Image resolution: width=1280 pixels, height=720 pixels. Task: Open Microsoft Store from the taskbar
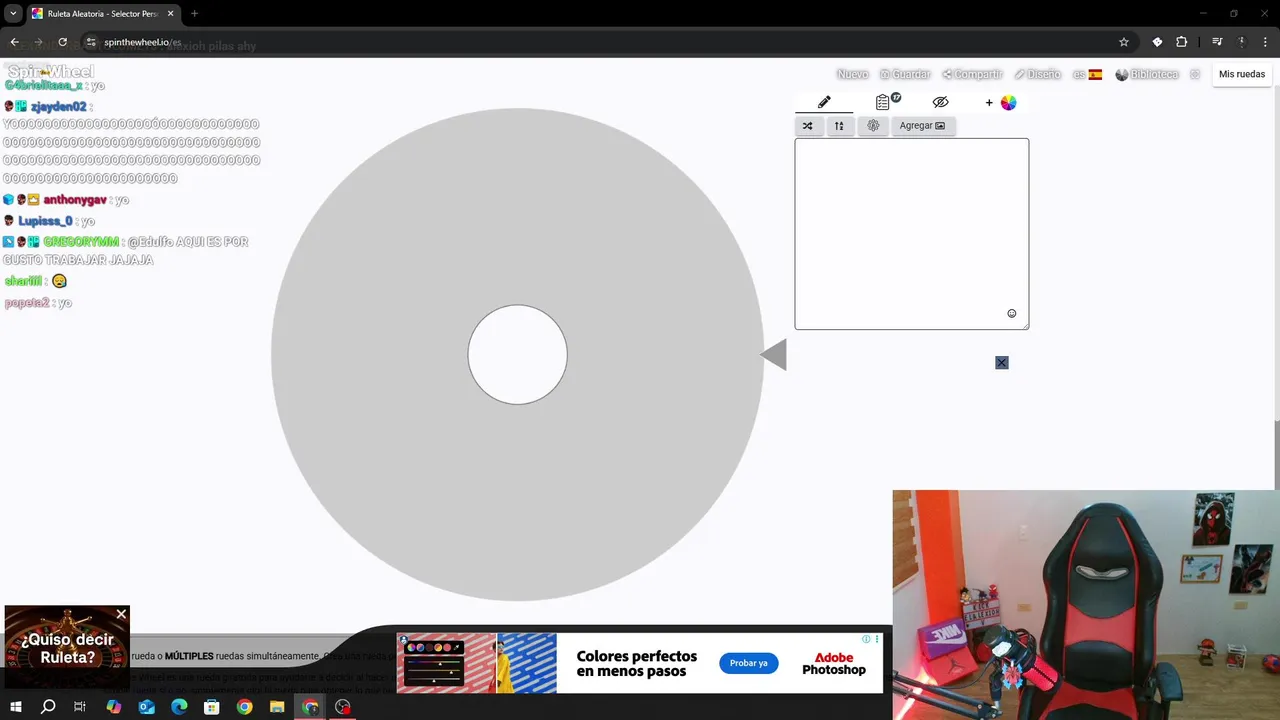pyautogui.click(x=211, y=707)
